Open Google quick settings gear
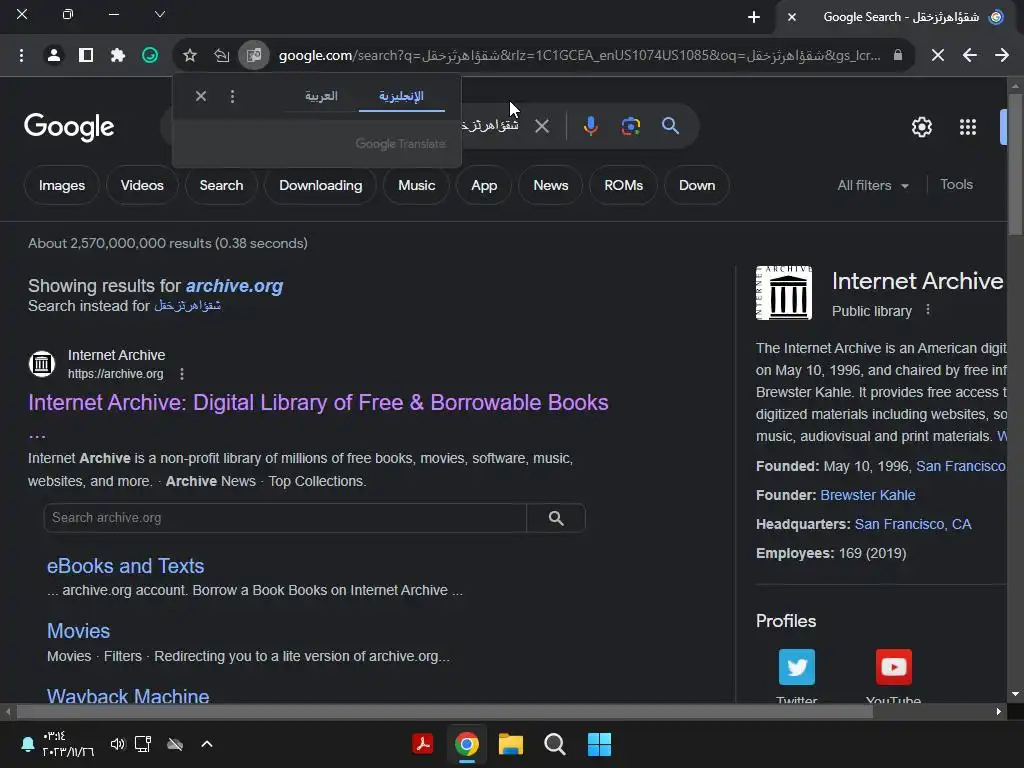Viewport: 1024px width, 768px height. click(921, 127)
